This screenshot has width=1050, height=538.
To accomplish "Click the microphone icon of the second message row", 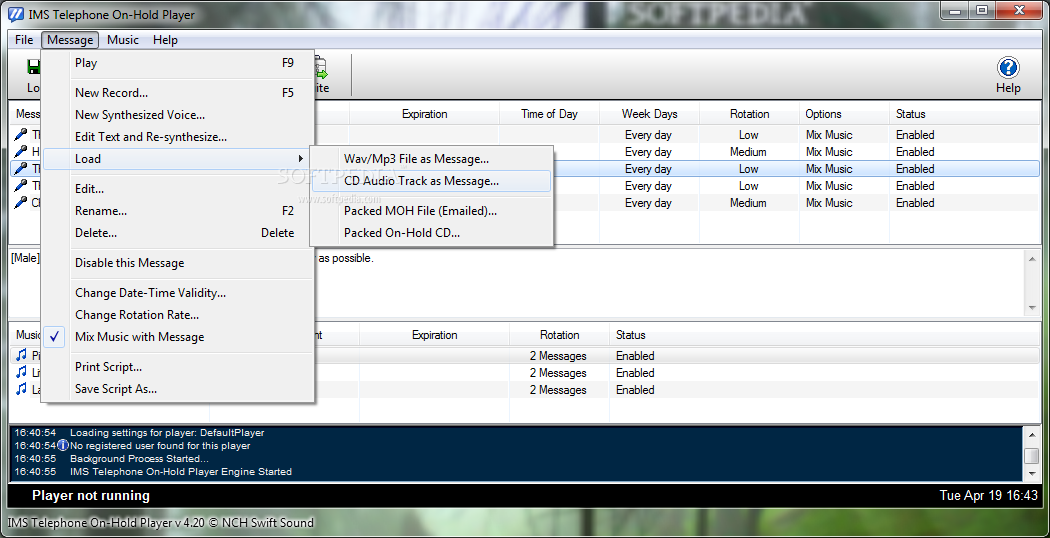I will (x=21, y=151).
